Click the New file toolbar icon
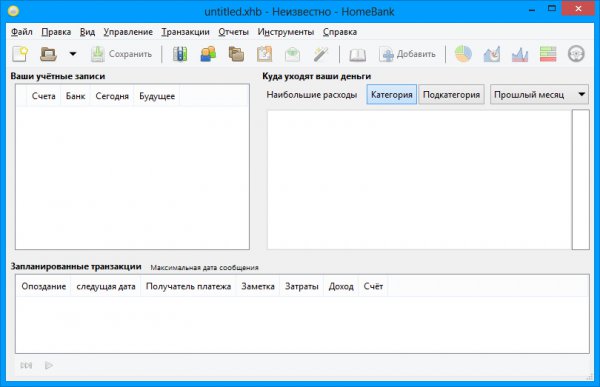Viewport: 600px width, 387px height. 20,54
